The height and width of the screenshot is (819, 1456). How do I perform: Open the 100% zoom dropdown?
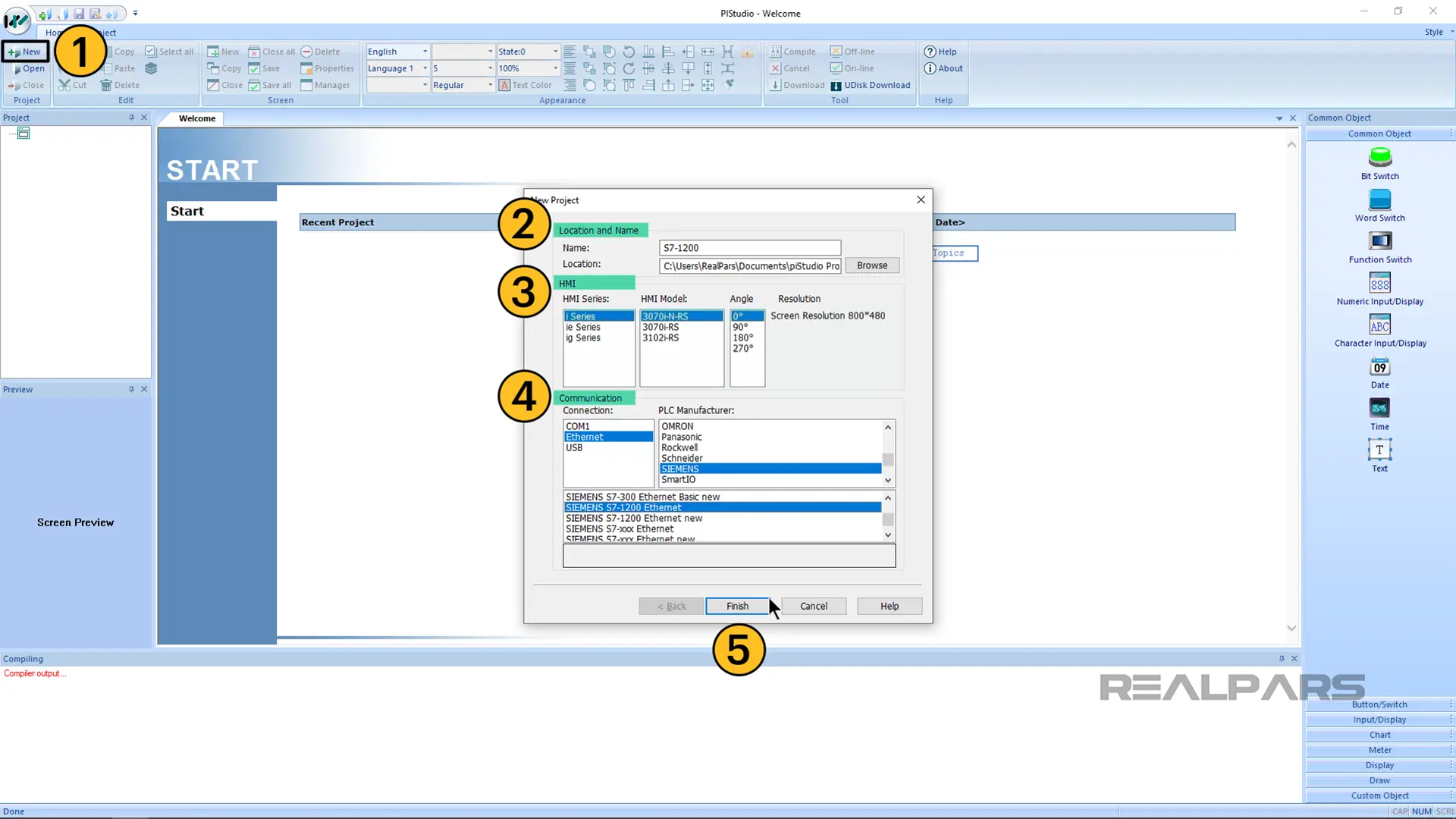(x=555, y=68)
